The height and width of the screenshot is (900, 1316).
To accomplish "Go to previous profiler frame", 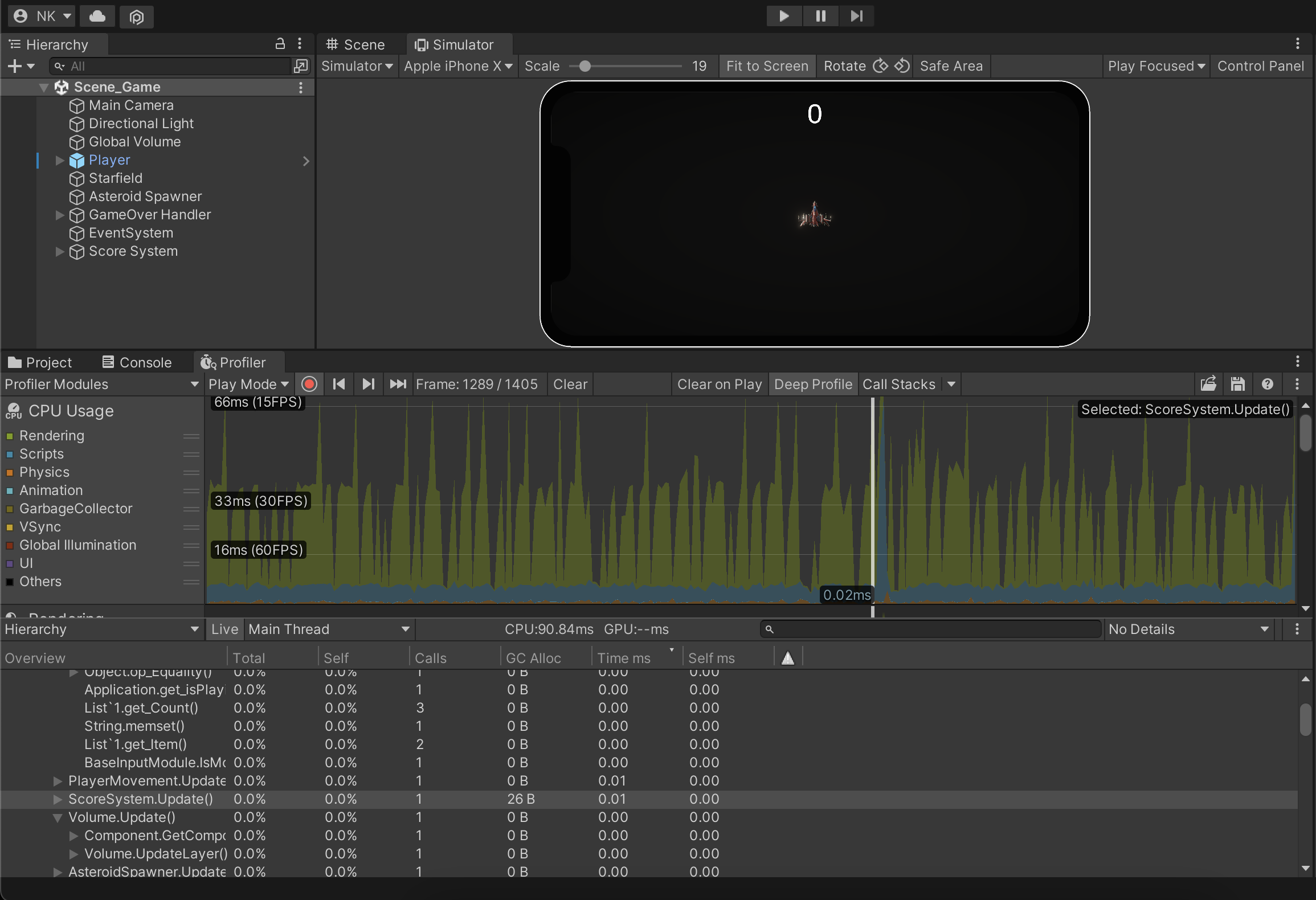I will pos(339,384).
